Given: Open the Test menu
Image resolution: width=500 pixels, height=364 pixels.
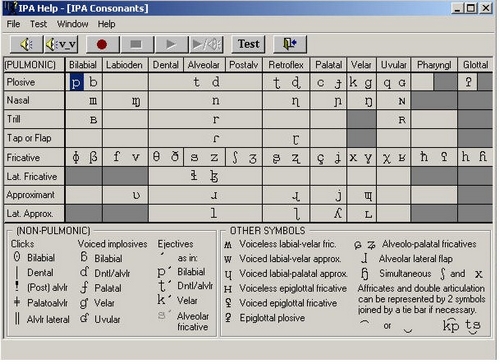Looking at the screenshot, I should coord(38,24).
